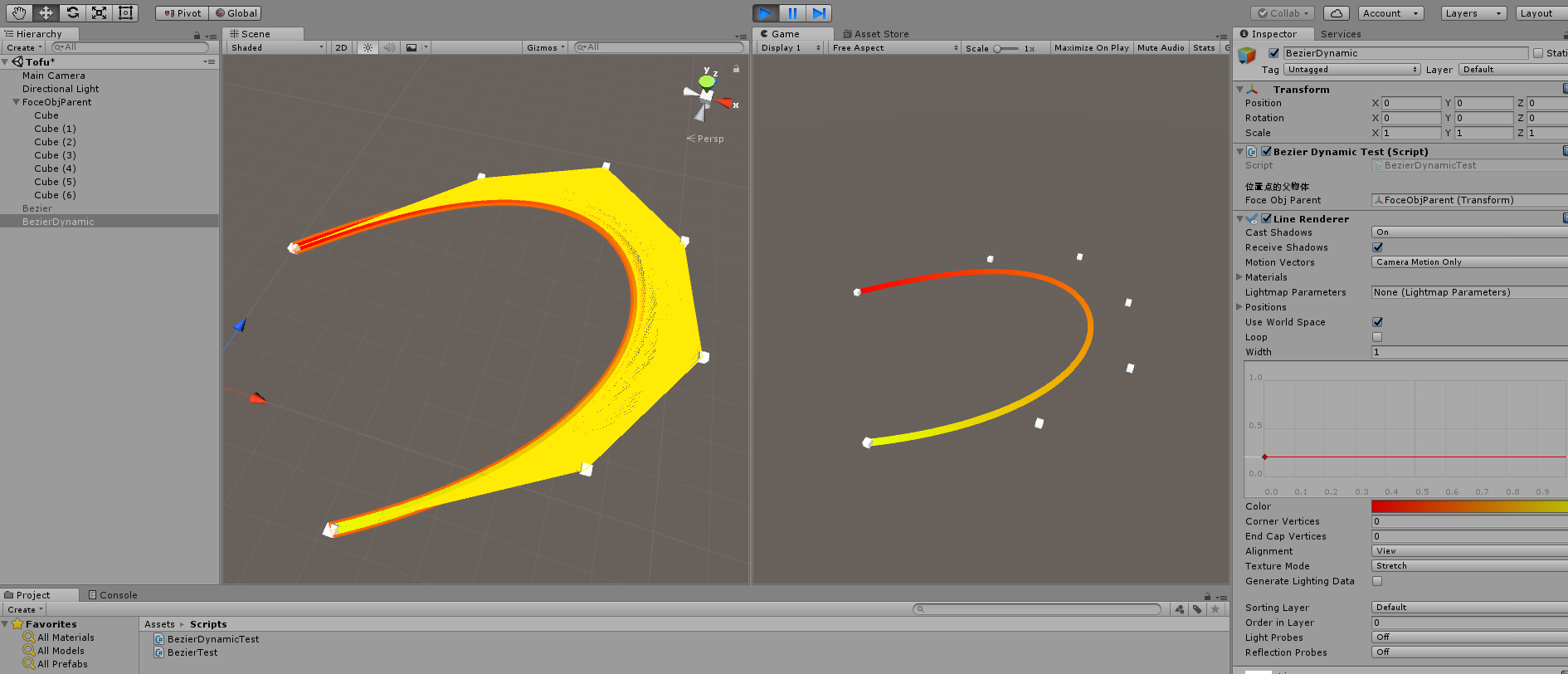Select the Rotate tool
Viewport: 1568px width, 674px height.
pyautogui.click(x=72, y=12)
